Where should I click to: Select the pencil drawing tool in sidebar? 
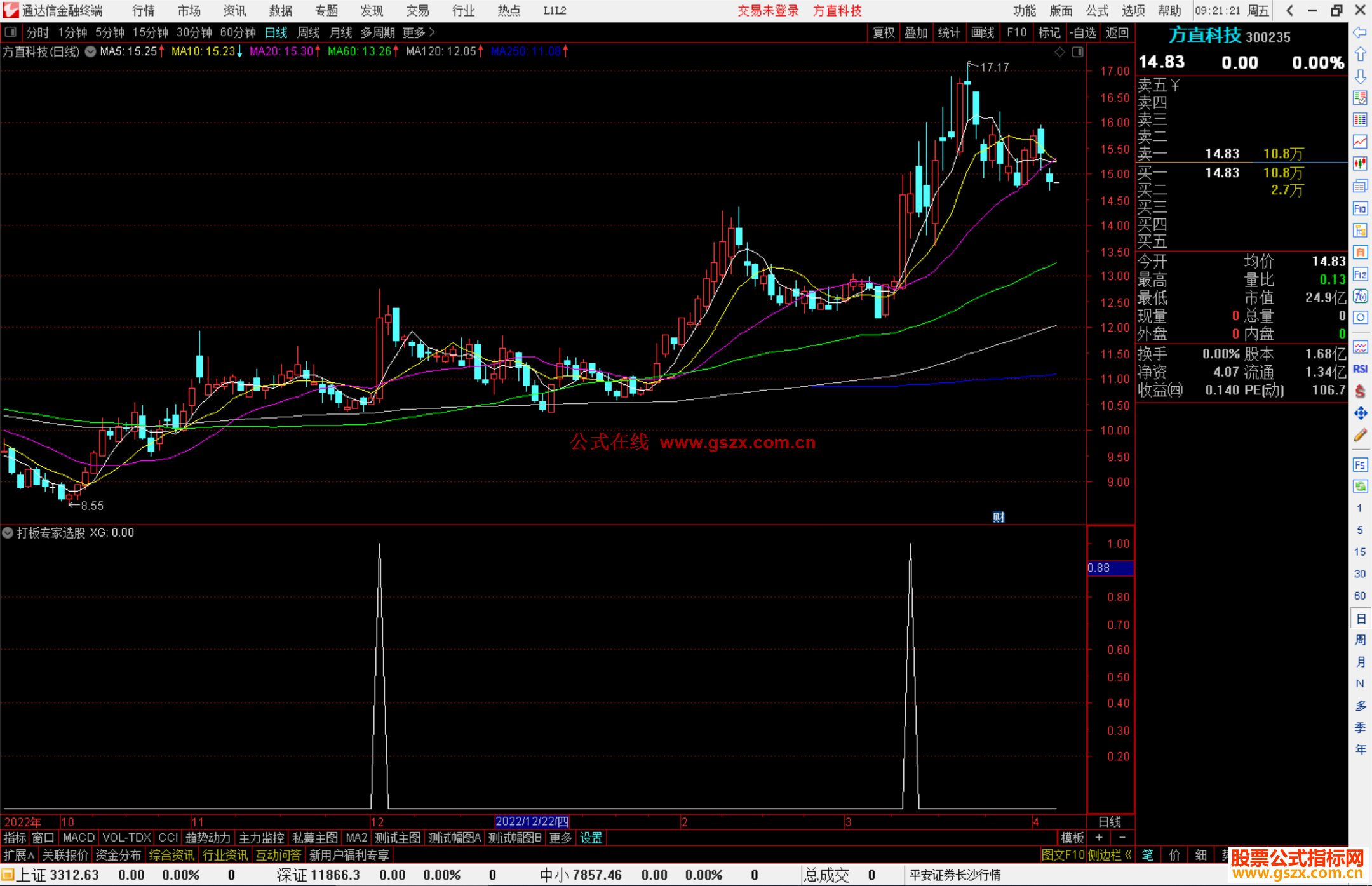[1360, 436]
